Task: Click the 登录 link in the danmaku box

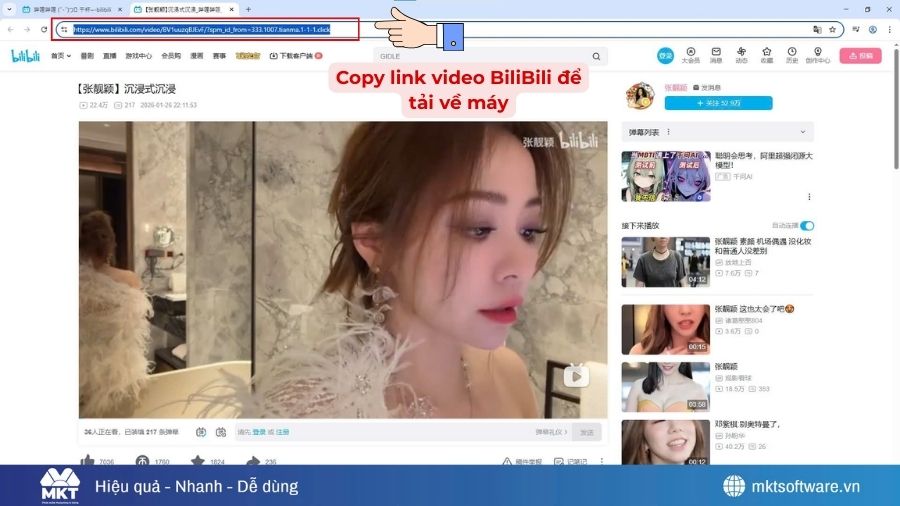Action: click(x=259, y=432)
